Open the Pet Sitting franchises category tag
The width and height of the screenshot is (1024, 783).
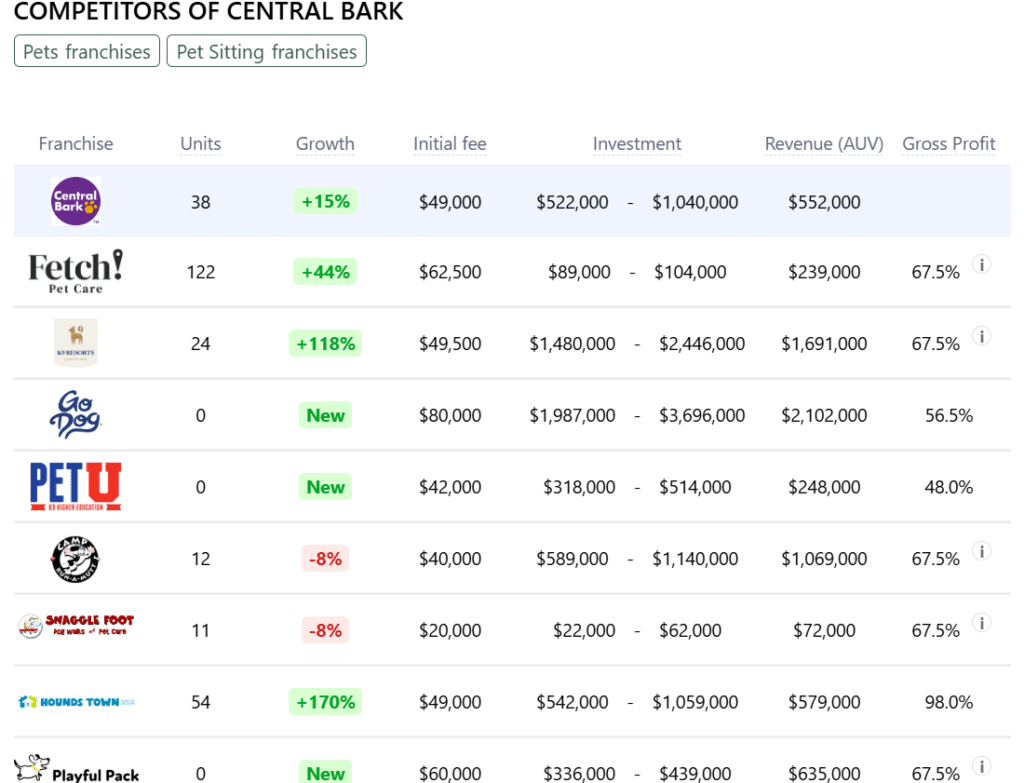click(x=266, y=51)
